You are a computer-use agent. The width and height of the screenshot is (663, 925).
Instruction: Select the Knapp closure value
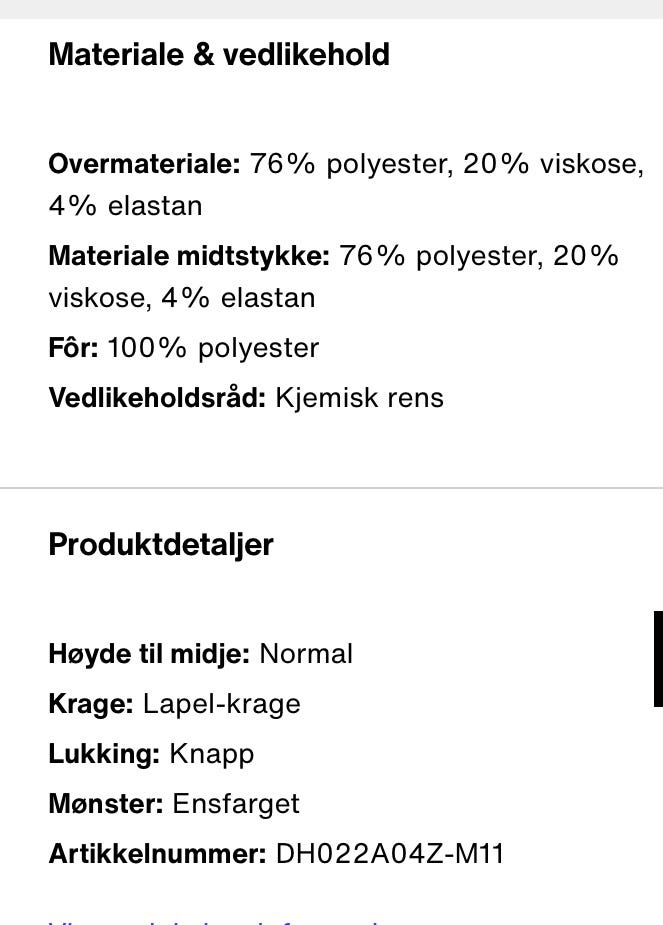(212, 755)
